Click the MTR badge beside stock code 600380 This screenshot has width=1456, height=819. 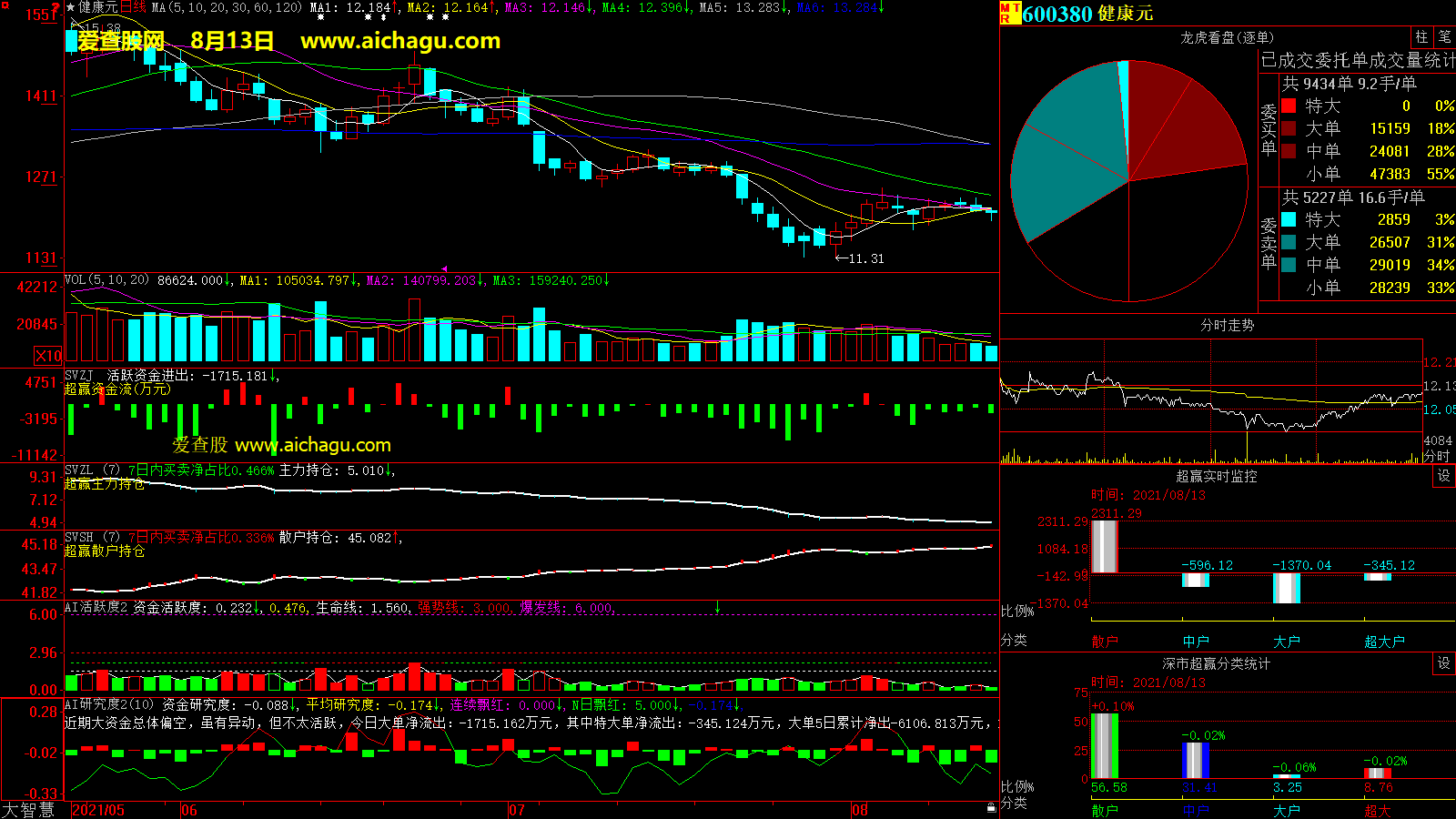[1009, 13]
